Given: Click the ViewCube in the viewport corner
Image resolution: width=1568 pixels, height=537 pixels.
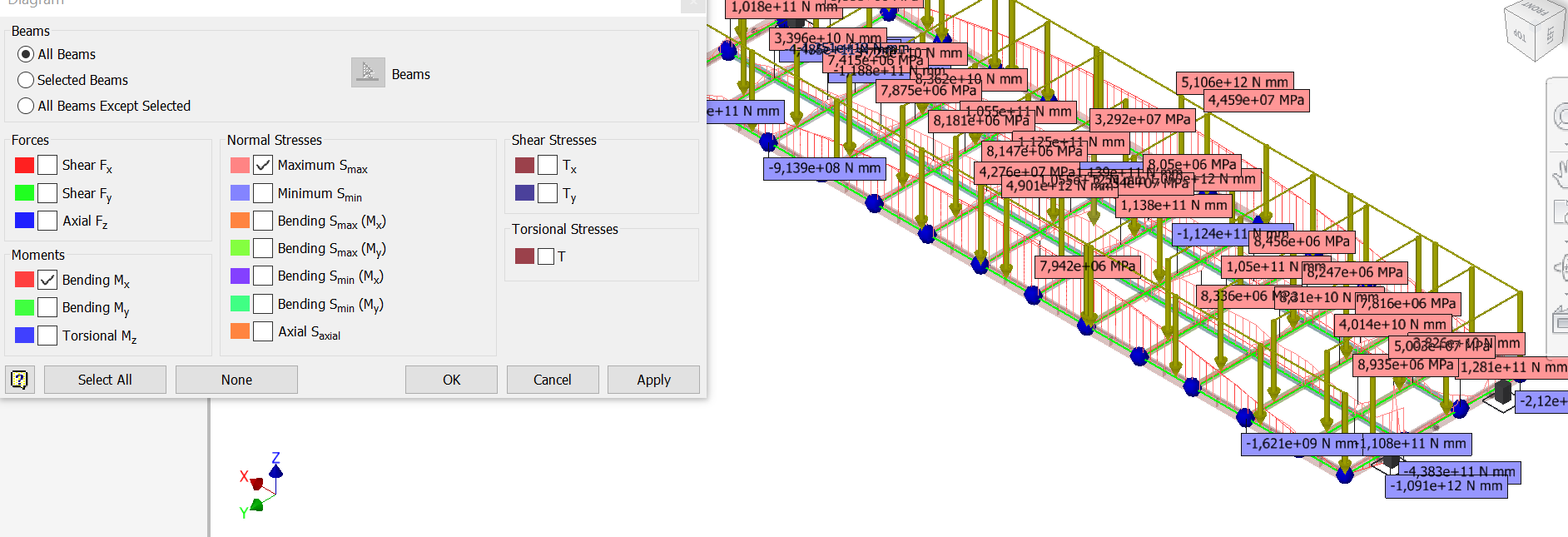Looking at the screenshot, I should tap(1533, 29).
